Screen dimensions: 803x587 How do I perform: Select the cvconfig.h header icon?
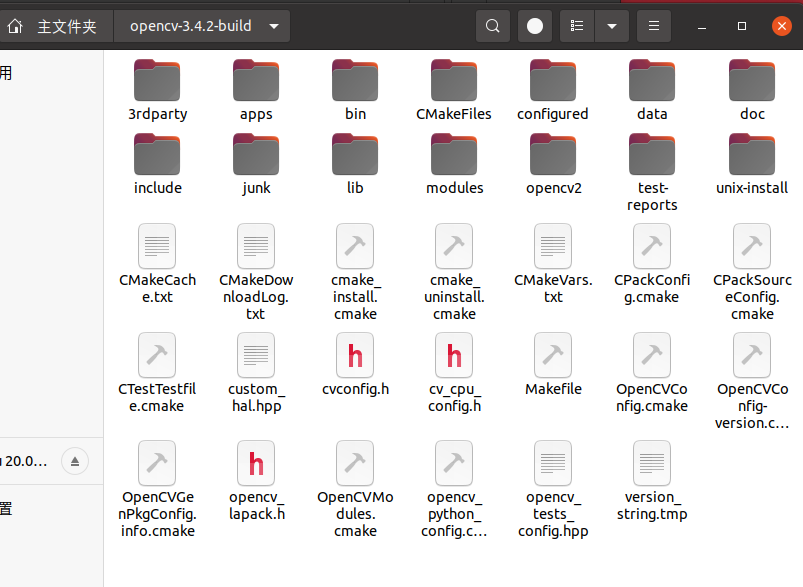[355, 355]
